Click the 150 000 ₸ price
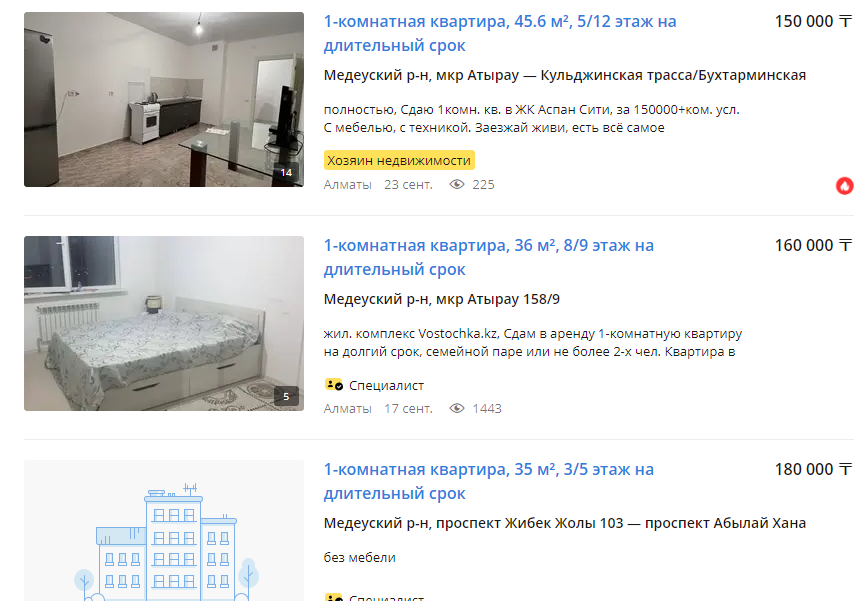 tap(813, 21)
